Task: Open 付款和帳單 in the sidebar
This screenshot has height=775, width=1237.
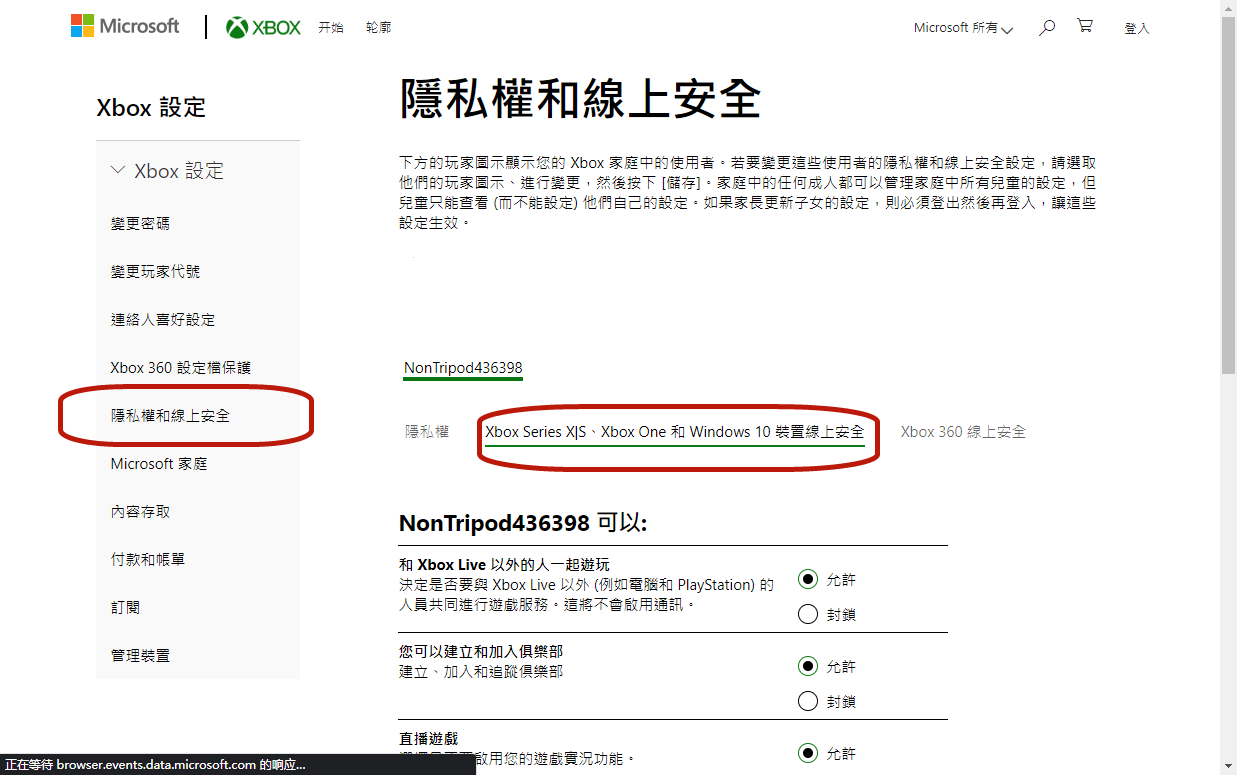Action: point(147,560)
